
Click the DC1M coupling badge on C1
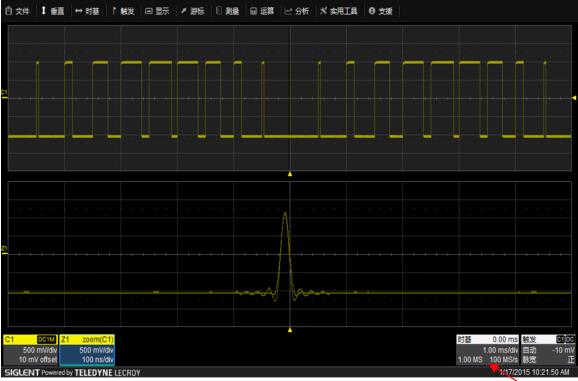tap(47, 339)
